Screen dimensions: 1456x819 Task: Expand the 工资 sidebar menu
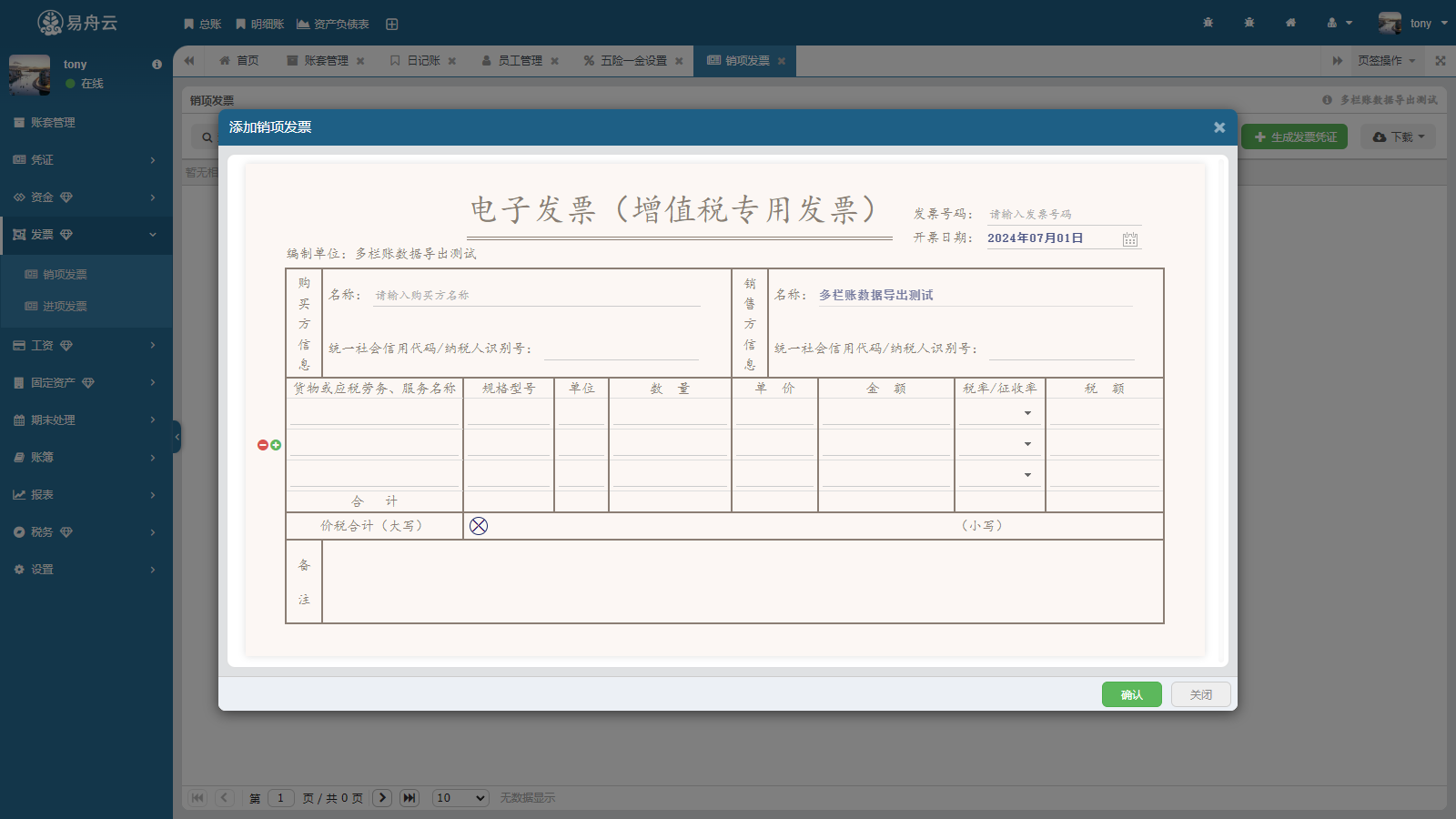tap(86, 345)
